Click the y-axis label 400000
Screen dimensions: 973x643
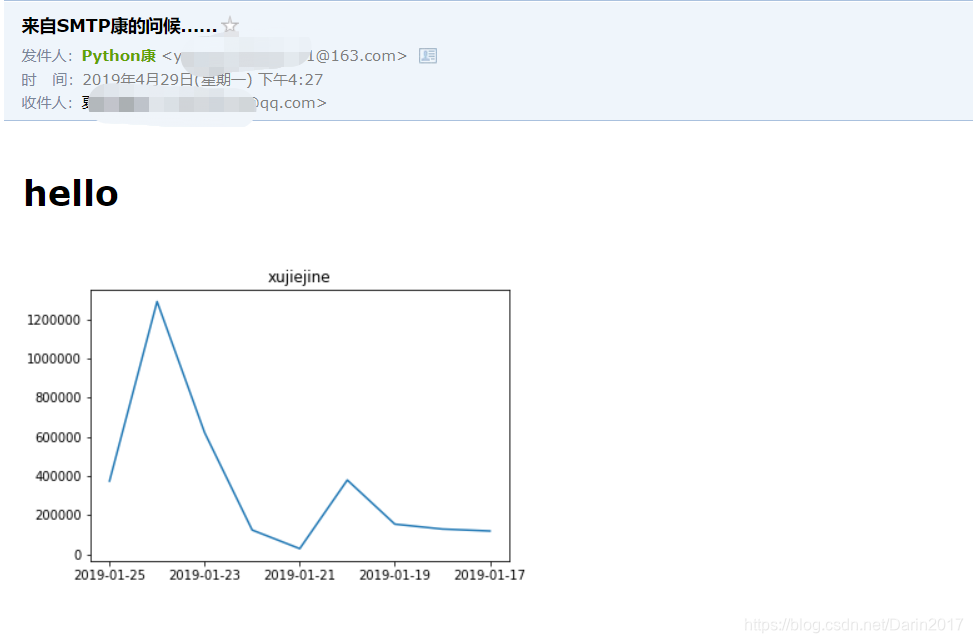(x=58, y=477)
